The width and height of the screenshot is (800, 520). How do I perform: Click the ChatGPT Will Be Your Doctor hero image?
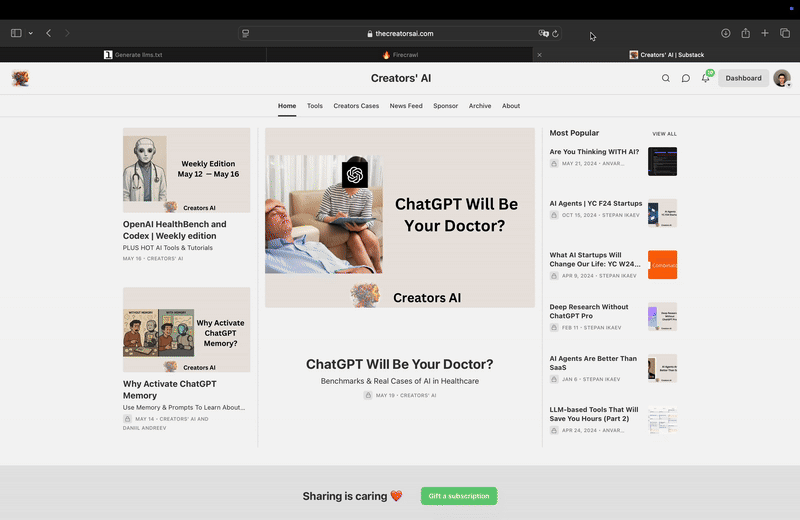click(400, 217)
